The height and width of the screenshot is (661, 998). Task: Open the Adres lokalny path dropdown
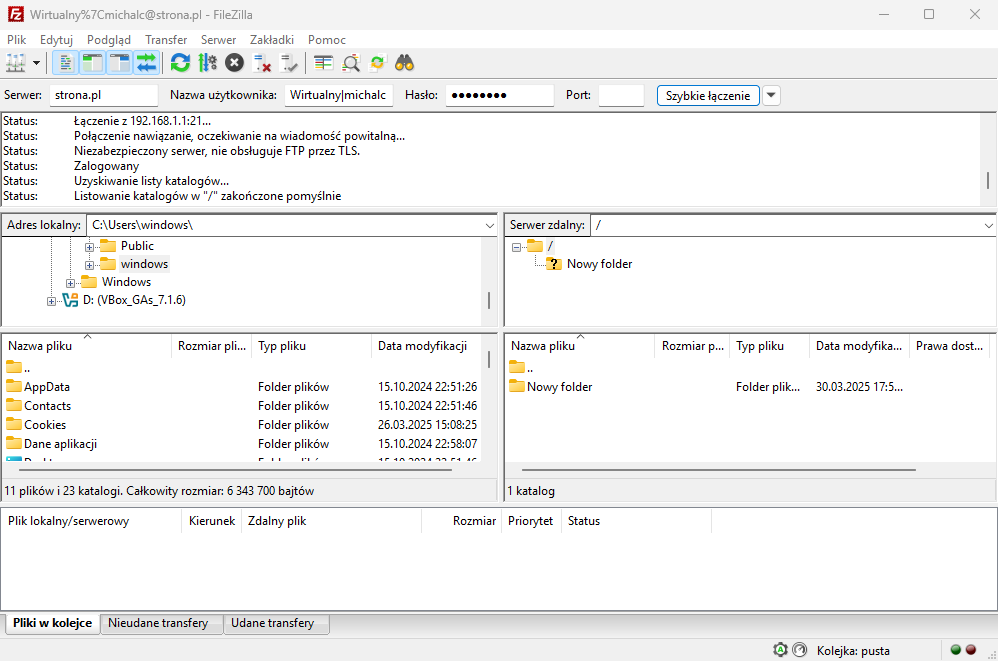click(489, 225)
